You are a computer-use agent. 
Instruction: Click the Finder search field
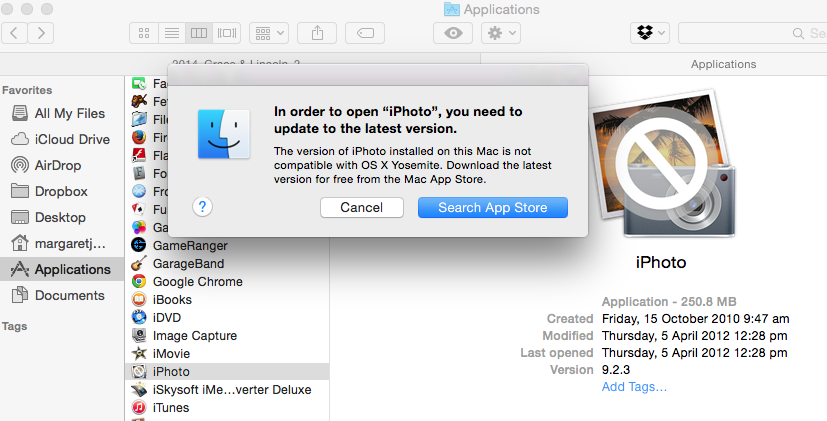753,33
